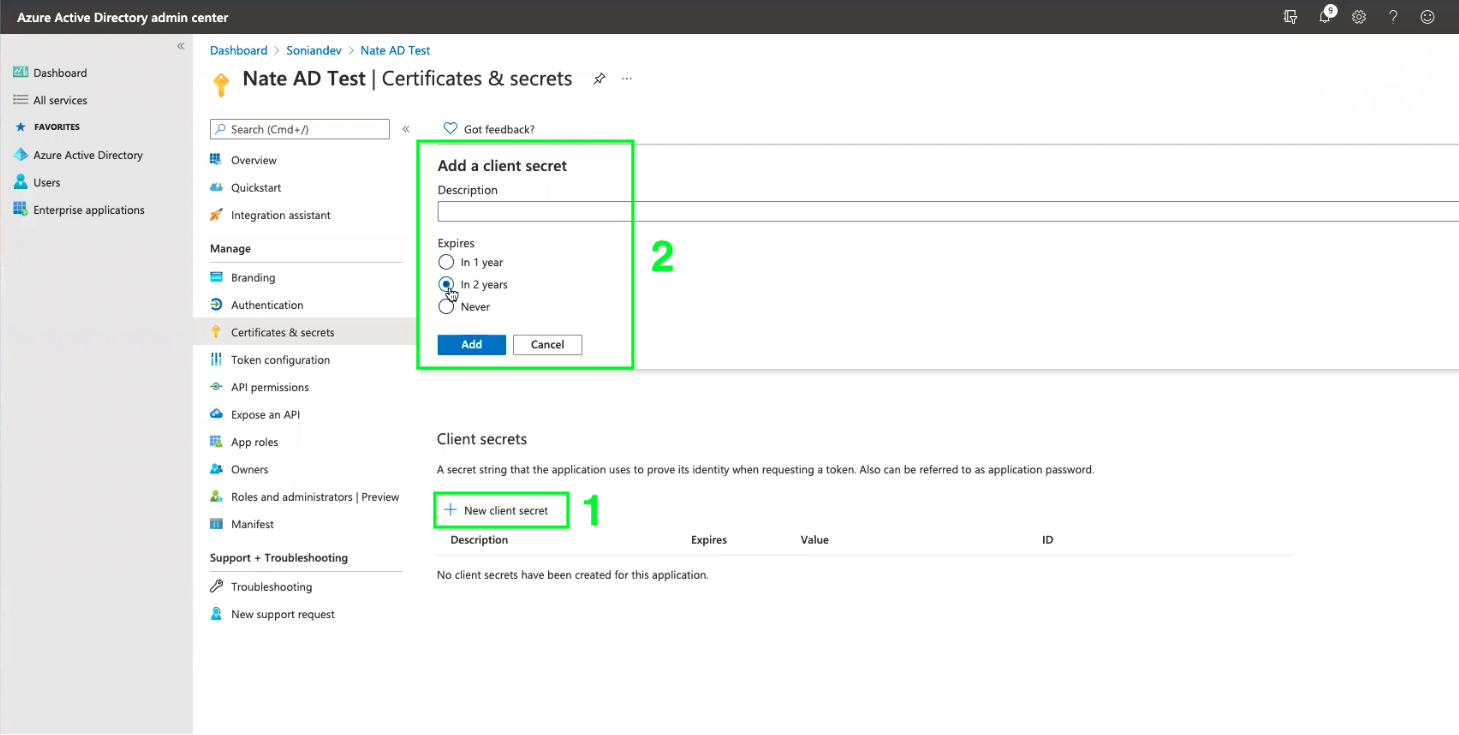Viewport: 1459px width, 735px height.
Task: Click Azure Active Directory admin center title
Action: [123, 18]
